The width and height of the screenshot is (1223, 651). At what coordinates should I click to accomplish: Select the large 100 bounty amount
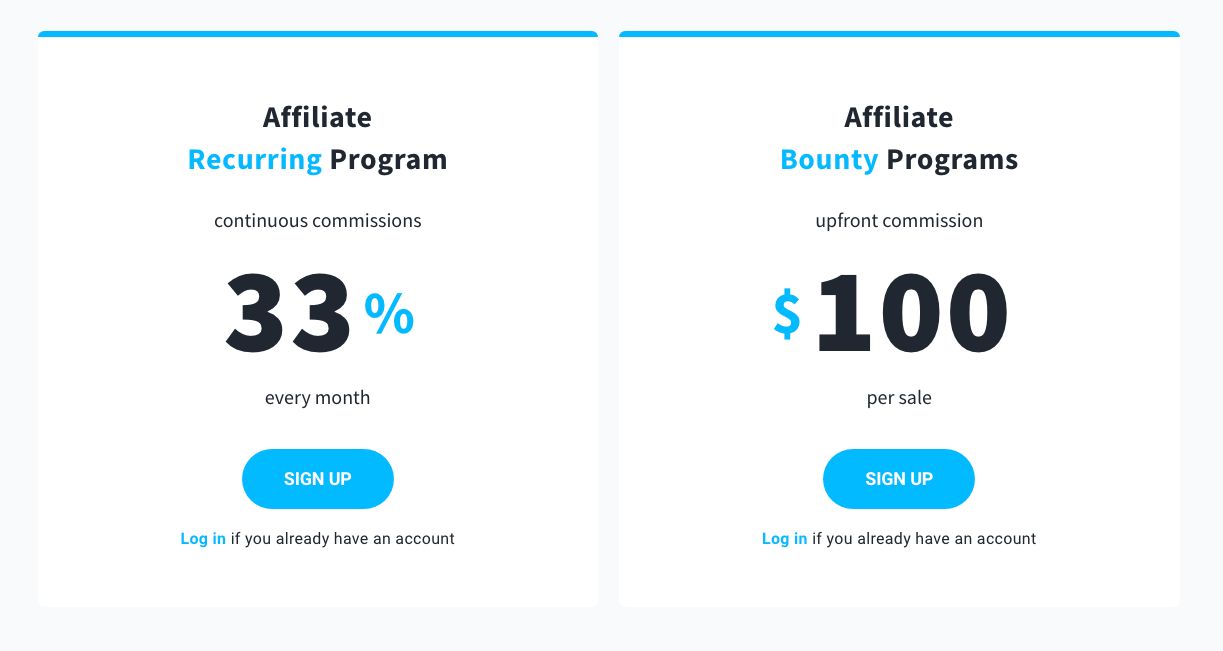(x=911, y=314)
